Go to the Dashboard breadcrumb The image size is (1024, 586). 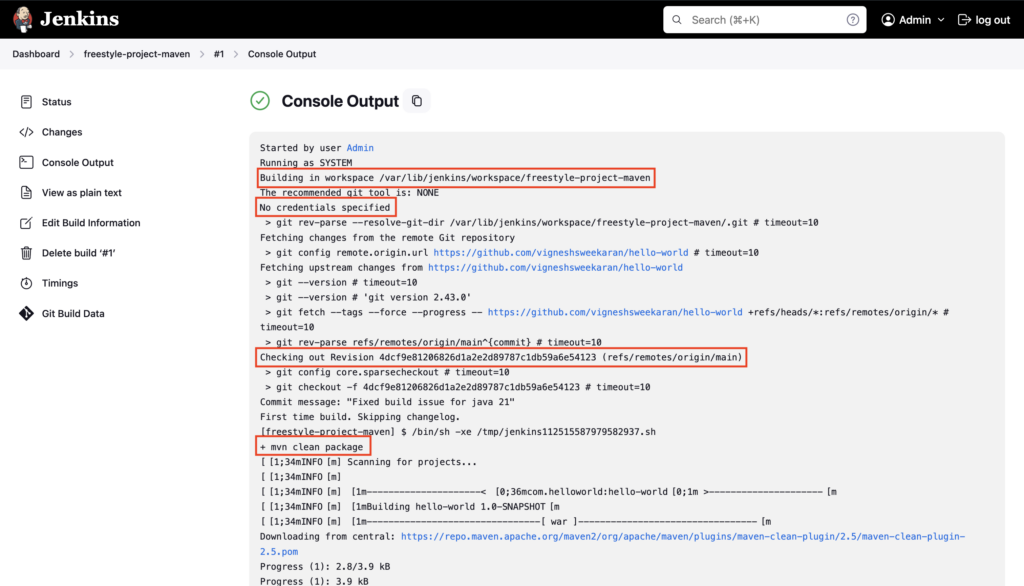pyautogui.click(x=36, y=54)
